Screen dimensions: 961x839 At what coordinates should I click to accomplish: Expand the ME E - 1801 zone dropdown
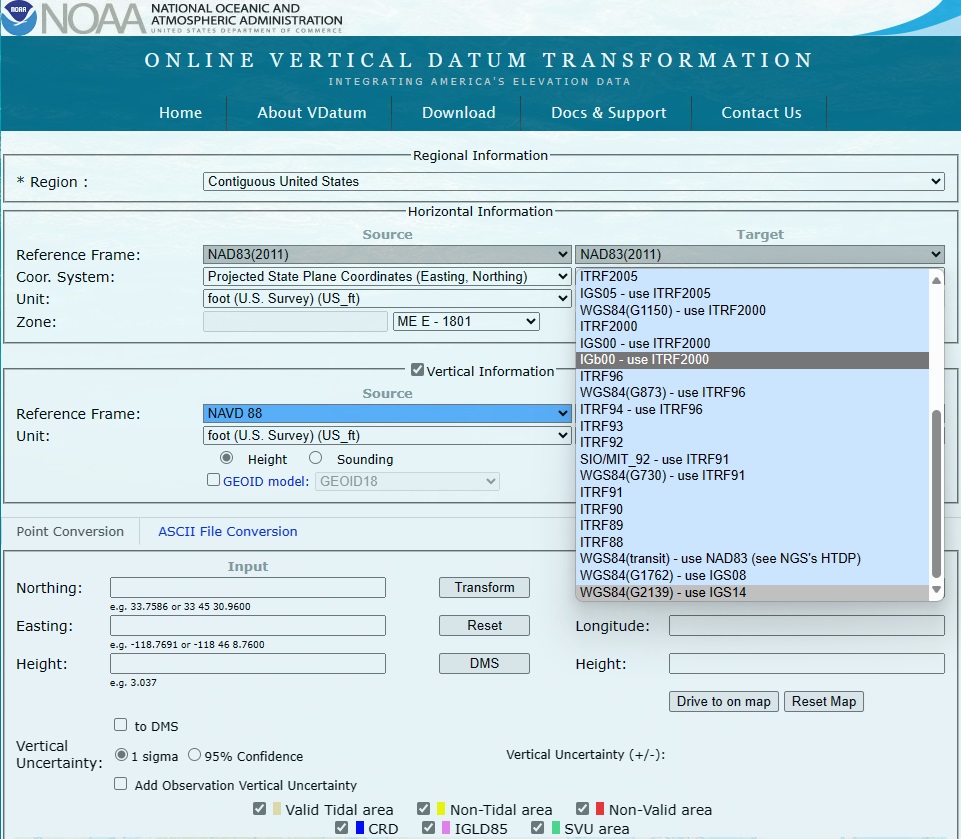click(466, 321)
